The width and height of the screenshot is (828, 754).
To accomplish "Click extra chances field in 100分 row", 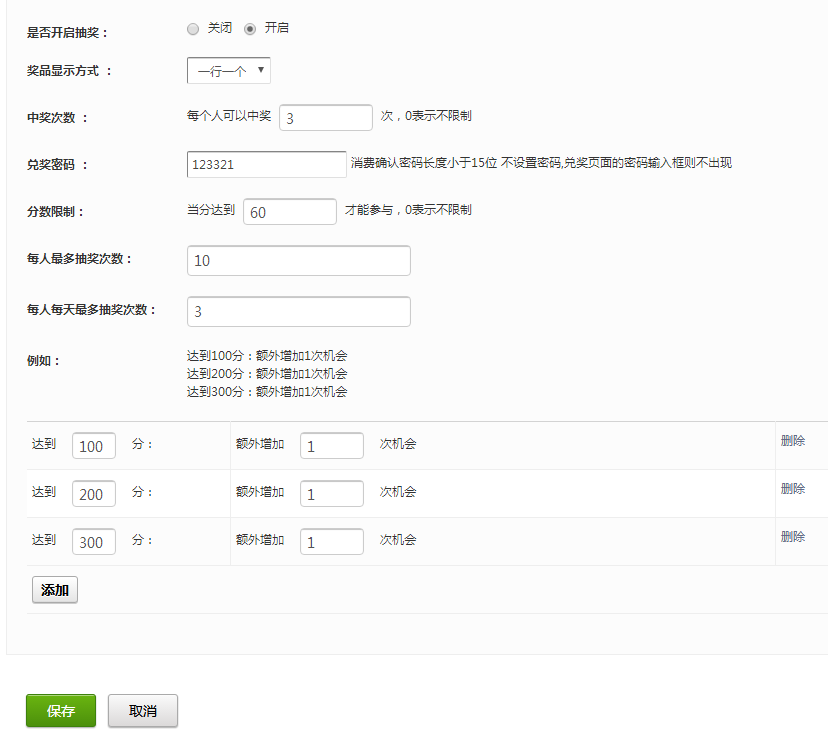I will pos(331,446).
